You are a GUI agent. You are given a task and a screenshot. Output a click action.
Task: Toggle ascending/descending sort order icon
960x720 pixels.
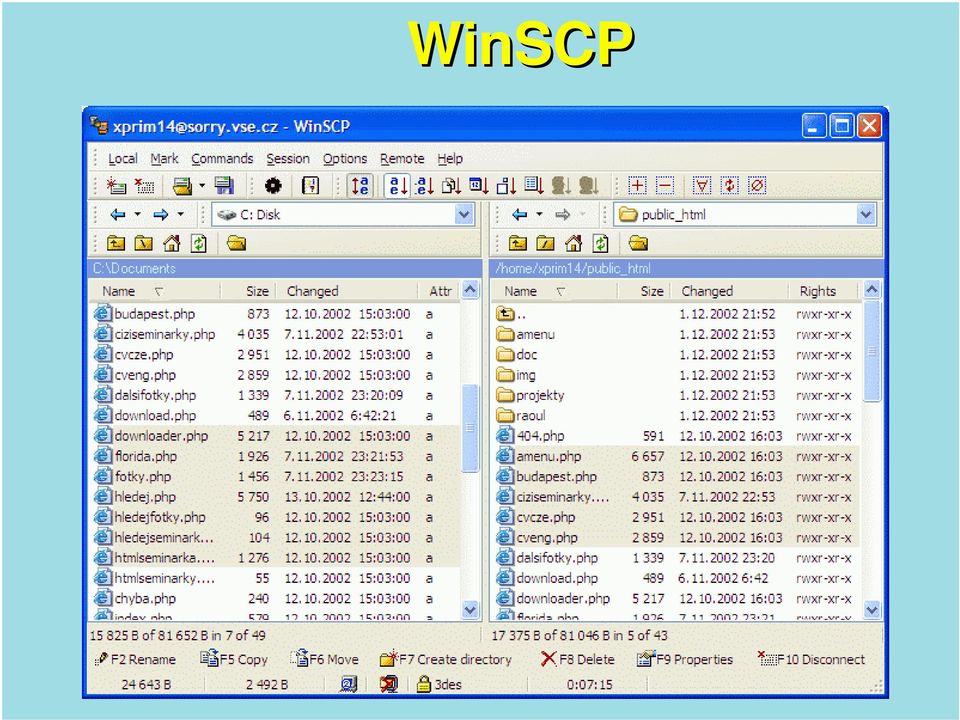(360, 186)
